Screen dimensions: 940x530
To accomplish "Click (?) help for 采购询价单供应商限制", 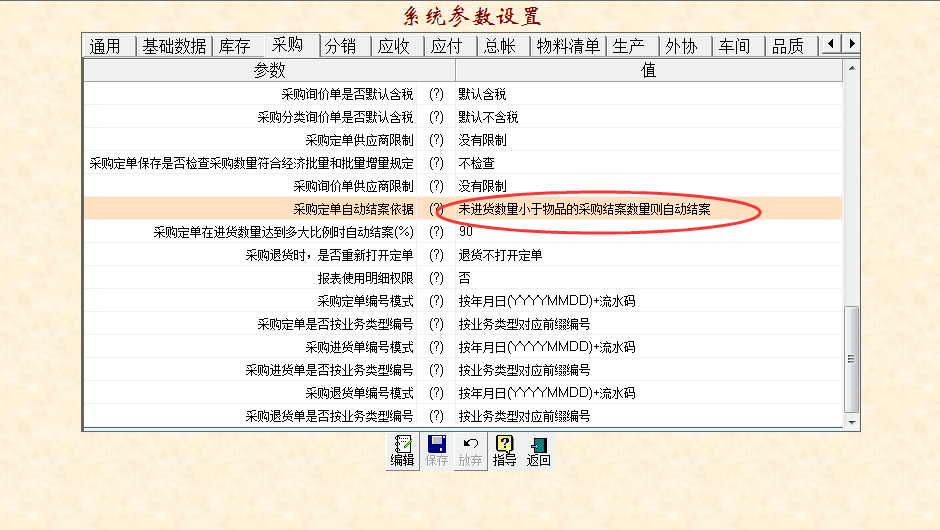I will tap(436, 186).
